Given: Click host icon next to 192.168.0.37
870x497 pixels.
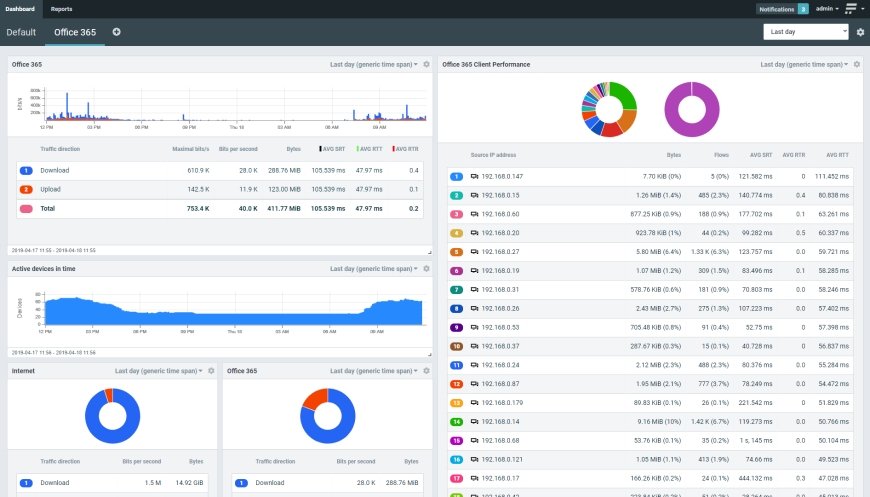Looking at the screenshot, I should [x=474, y=346].
